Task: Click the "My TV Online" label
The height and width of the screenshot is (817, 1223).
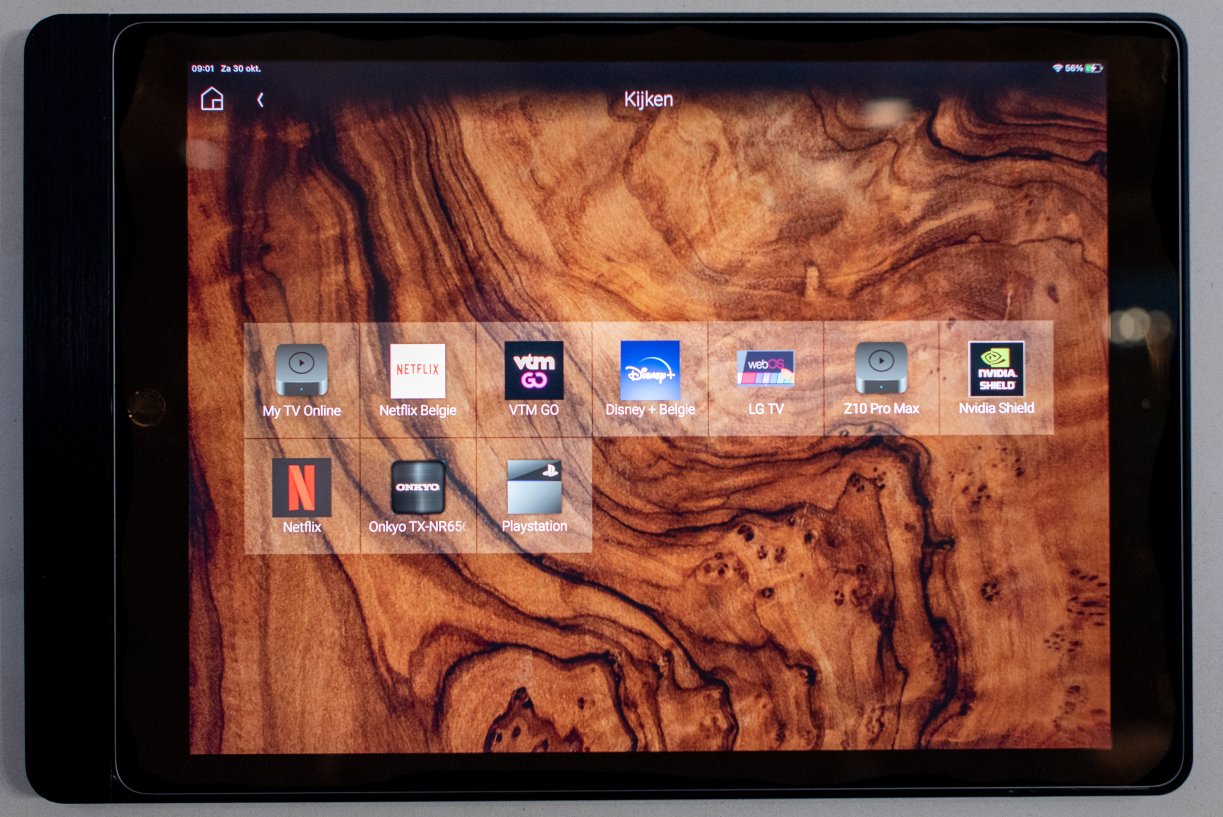Action: [x=302, y=411]
